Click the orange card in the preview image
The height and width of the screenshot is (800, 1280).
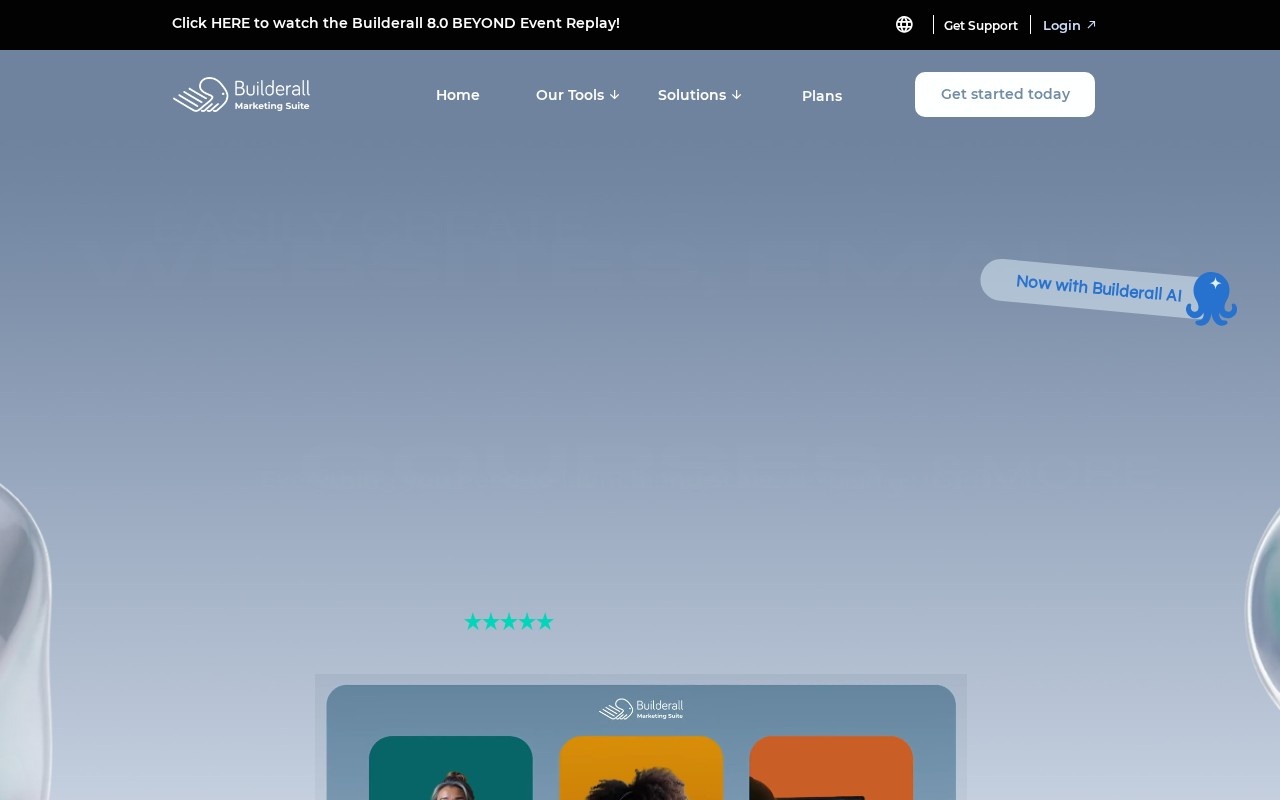pyautogui.click(x=831, y=768)
